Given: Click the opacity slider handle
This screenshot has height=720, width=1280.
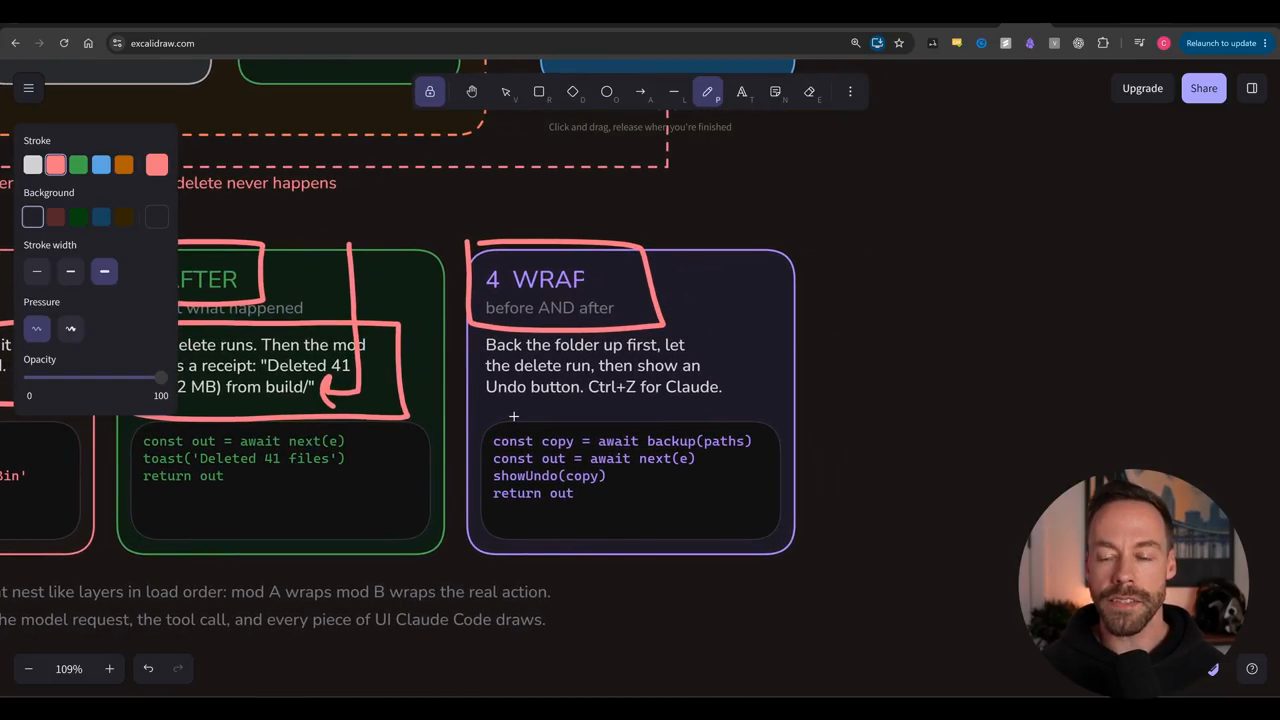Looking at the screenshot, I should click(x=161, y=378).
